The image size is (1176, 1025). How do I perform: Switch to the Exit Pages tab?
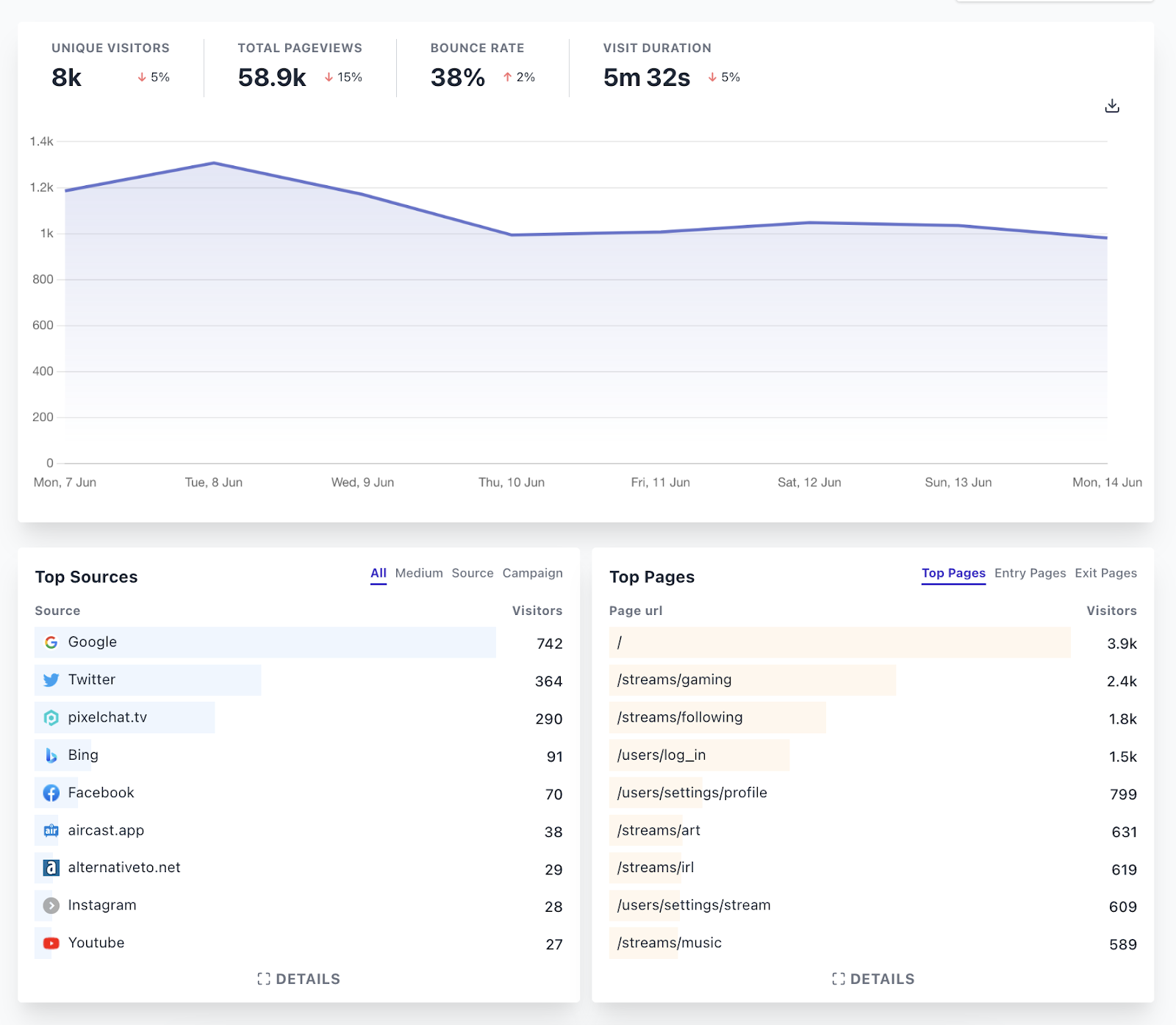click(1105, 573)
